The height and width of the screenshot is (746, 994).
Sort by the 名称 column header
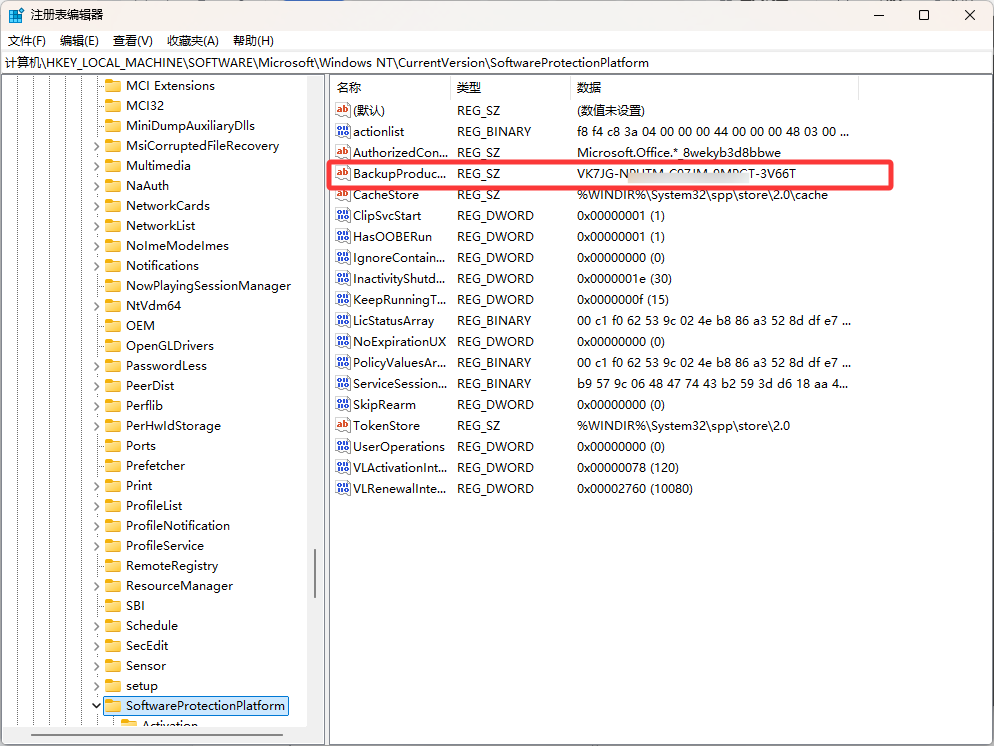(390, 88)
